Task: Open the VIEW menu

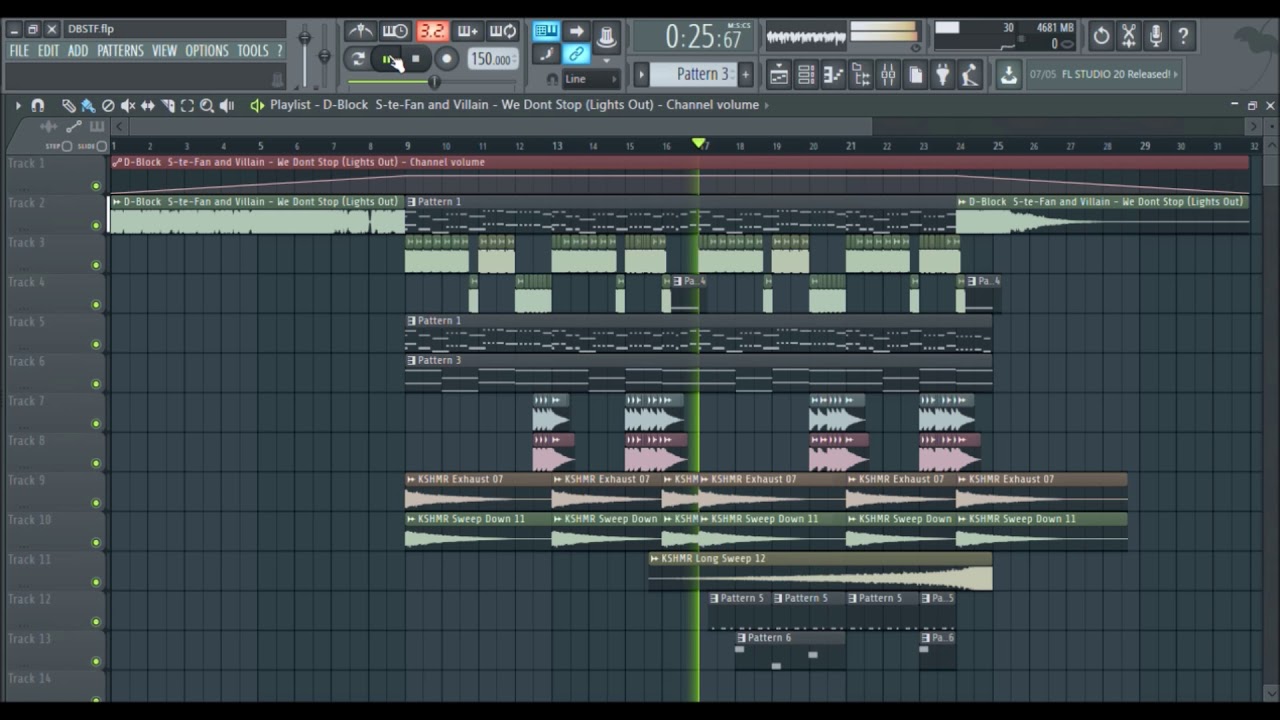Action: pos(164,51)
